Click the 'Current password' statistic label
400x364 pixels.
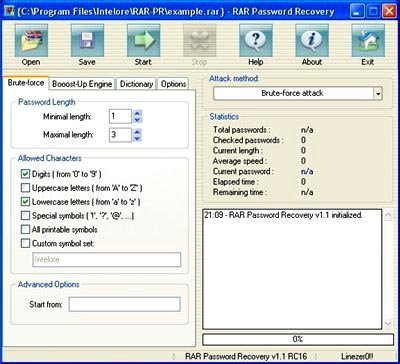(243, 172)
